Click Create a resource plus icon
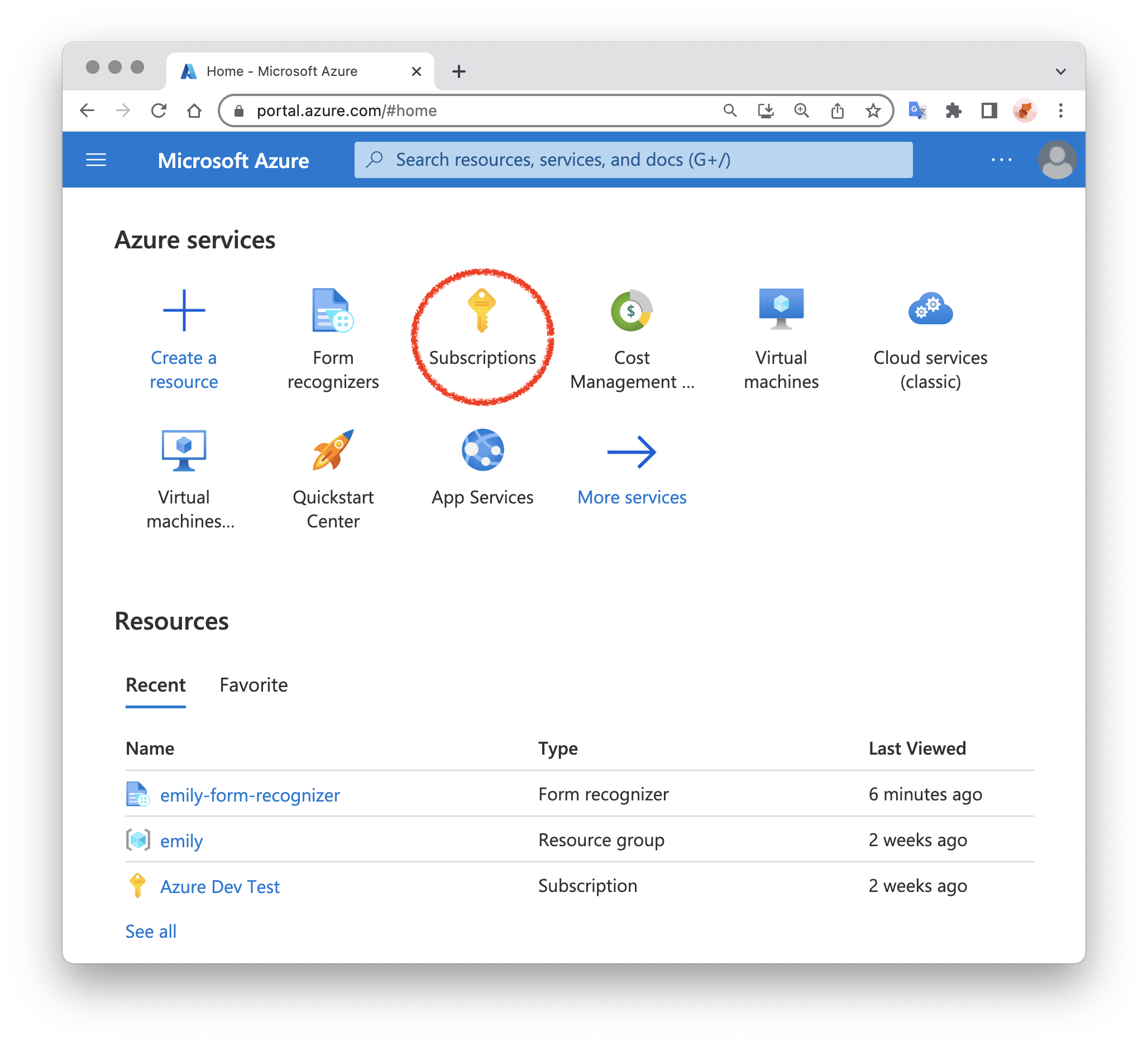Image resolution: width=1148 pixels, height=1046 pixels. coord(183,310)
